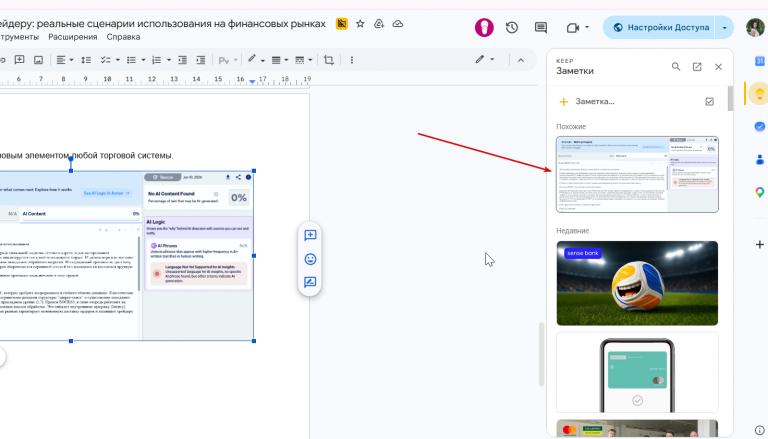Open the Mastercard logo note at bottom
Screen dimensions: 768x439
click(637, 428)
